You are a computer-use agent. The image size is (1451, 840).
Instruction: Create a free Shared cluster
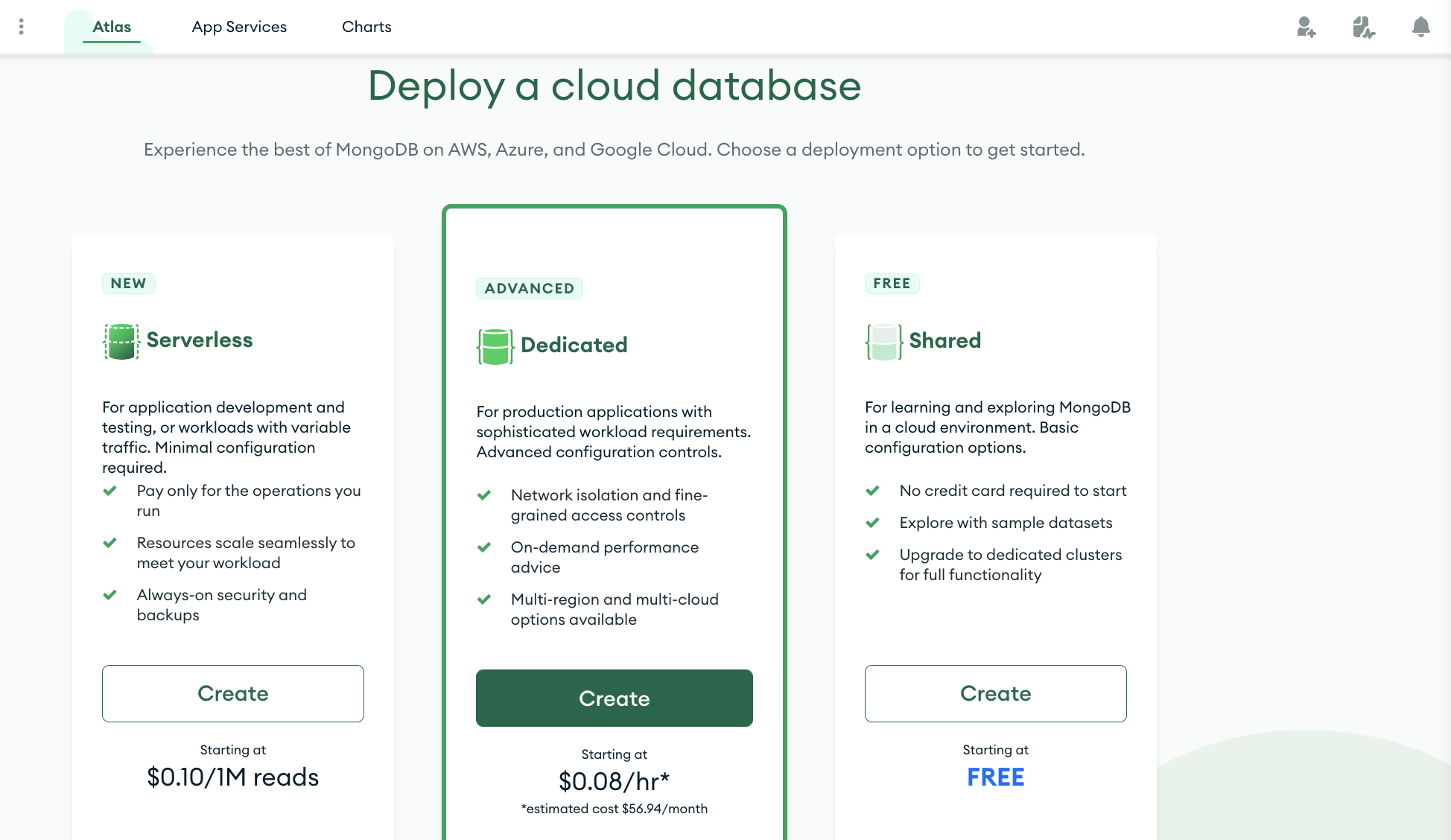tap(995, 693)
